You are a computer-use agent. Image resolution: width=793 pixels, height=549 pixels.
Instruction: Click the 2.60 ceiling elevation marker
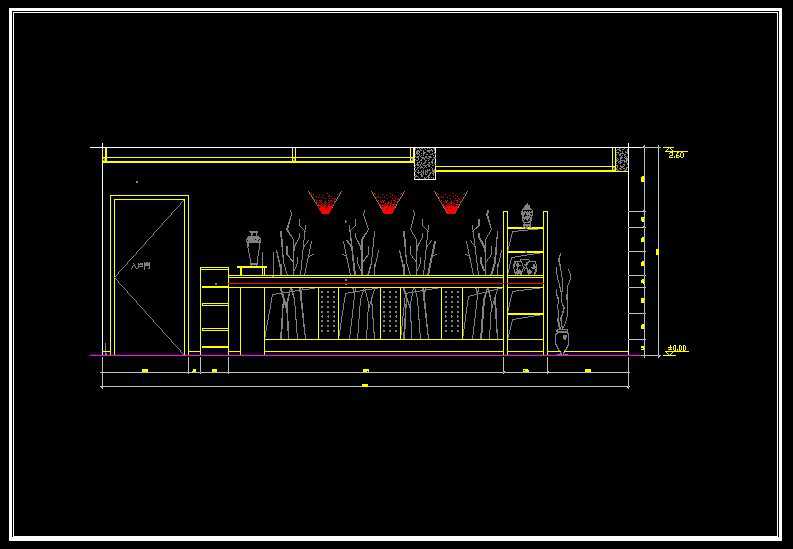pos(675,154)
